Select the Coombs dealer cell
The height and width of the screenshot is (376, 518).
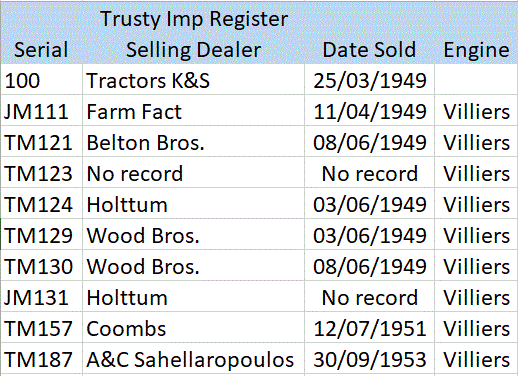tap(193, 328)
